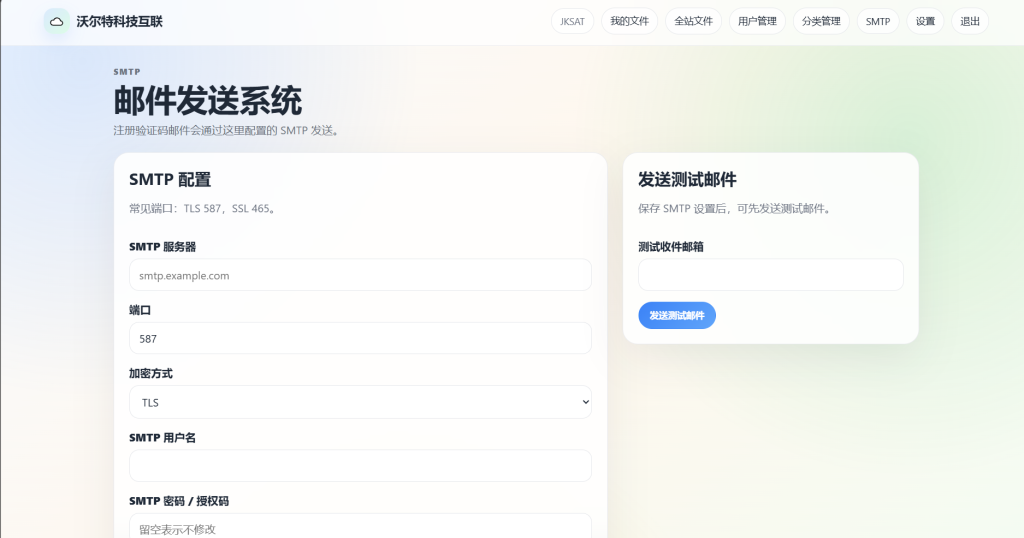
Task: Focus the SMTP 用户名 input
Action: click(360, 466)
